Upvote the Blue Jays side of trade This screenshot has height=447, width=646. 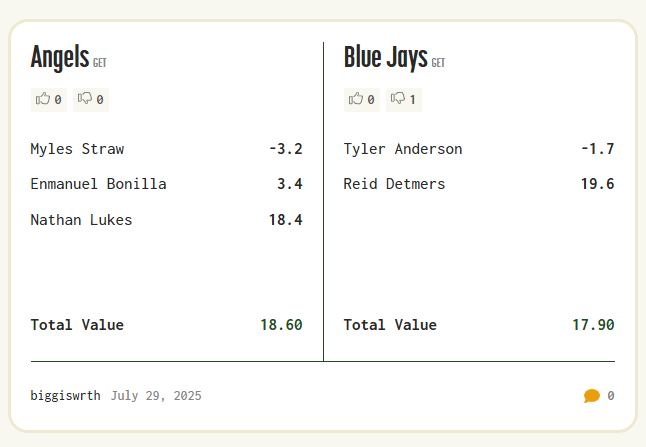click(362, 100)
